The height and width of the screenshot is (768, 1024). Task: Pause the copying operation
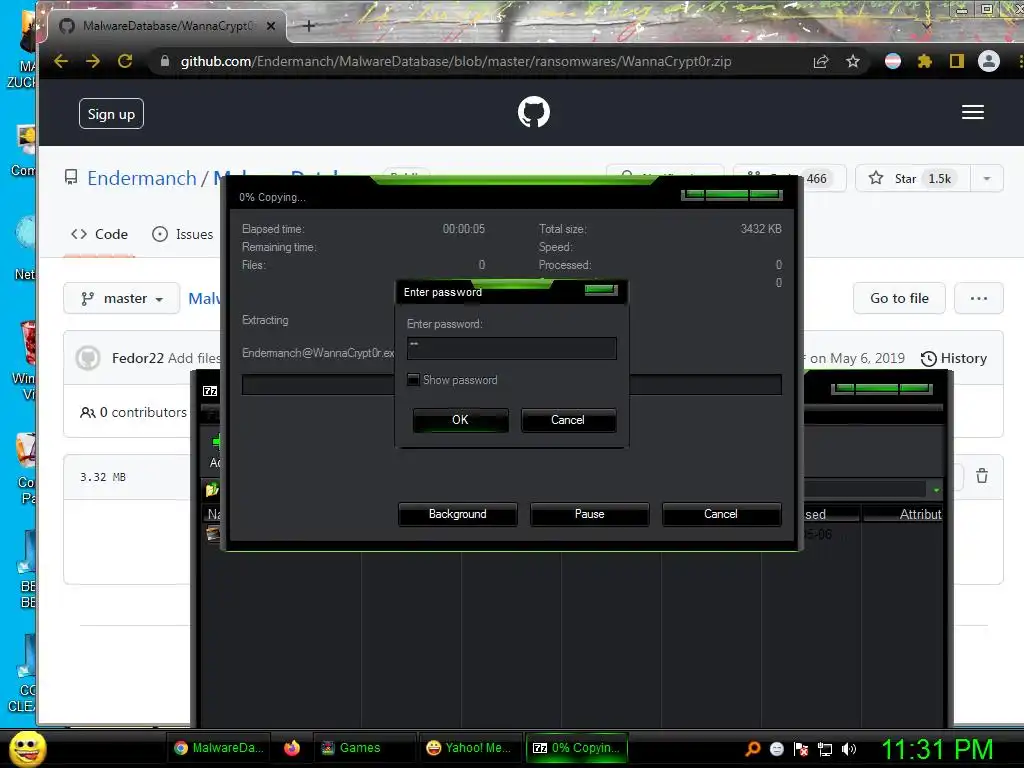590,514
